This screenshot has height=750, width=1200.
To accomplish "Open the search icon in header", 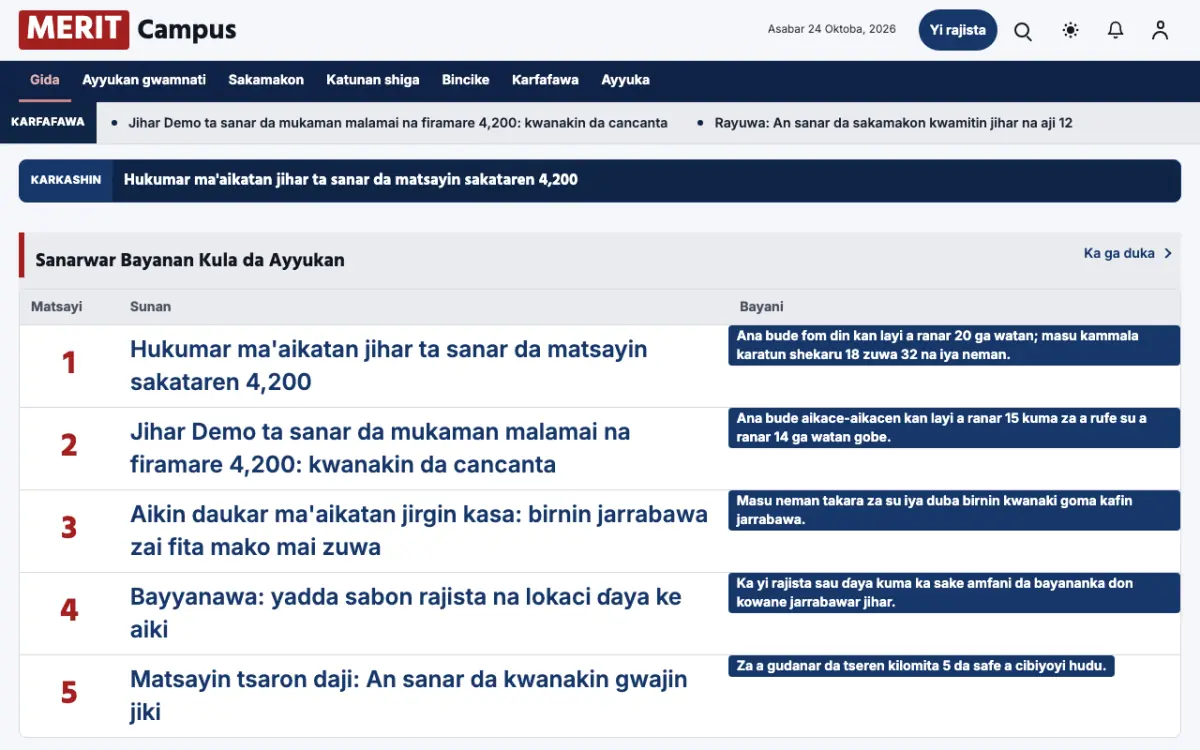I will point(1023,31).
